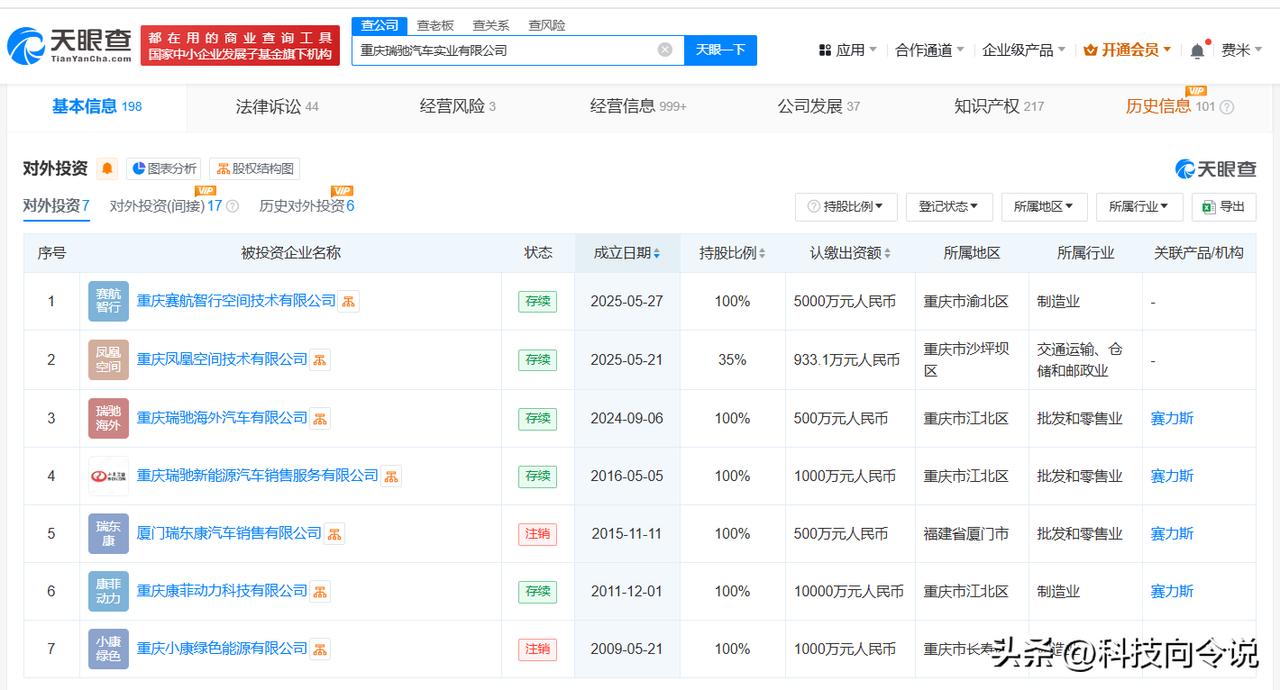1280x690 pixels.
Task: Switch to 经营信息 tab
Action: tap(638, 106)
